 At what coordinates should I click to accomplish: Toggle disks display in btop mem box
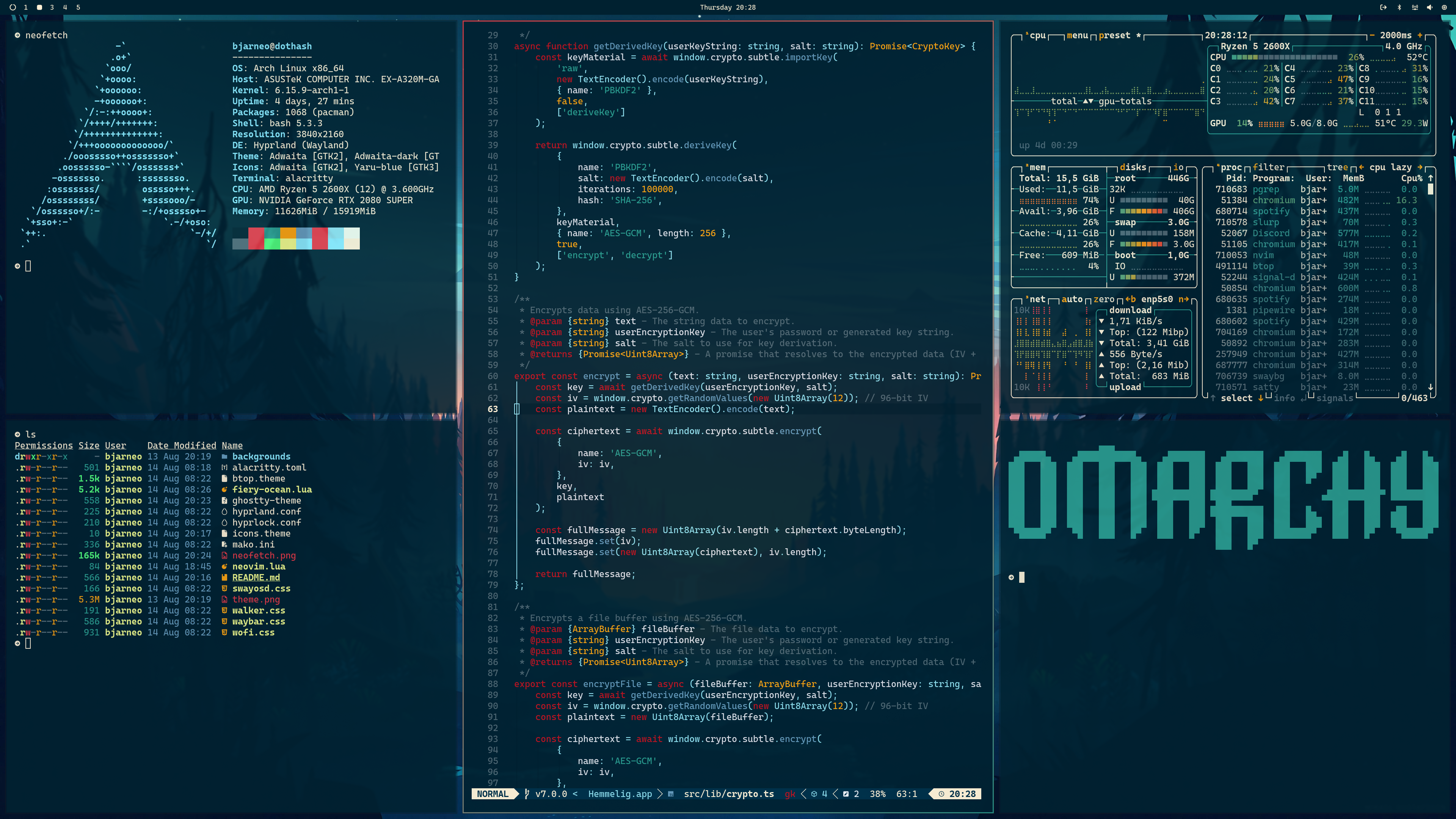tap(1133, 167)
